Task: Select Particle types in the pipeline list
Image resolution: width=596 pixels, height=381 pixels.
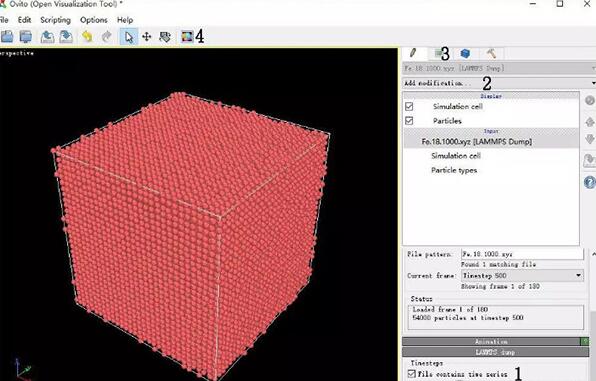Action: coord(454,170)
